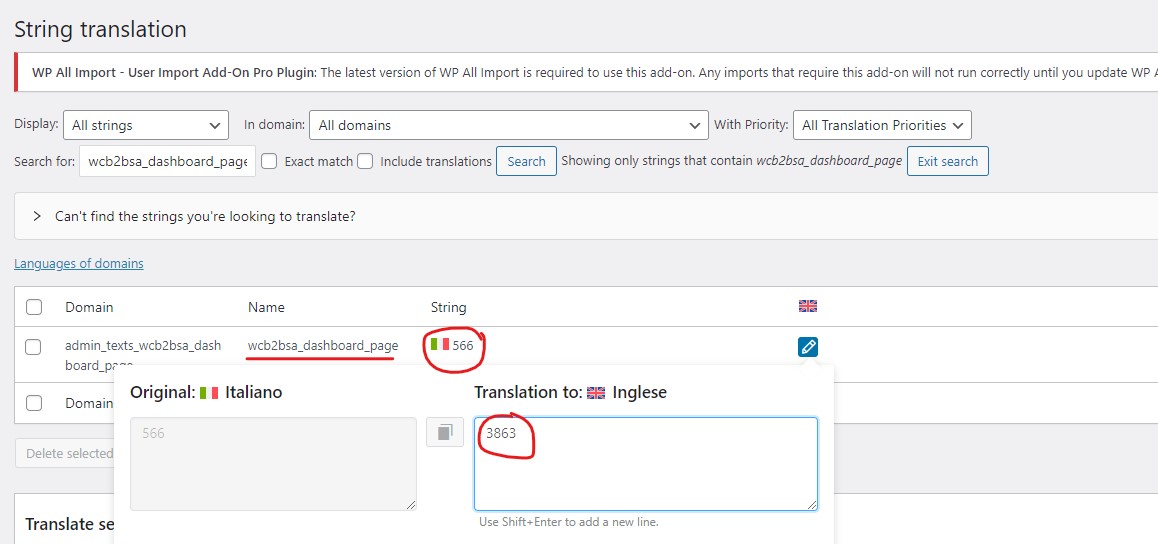This screenshot has width=1158, height=544.
Task: Select the admin_texts_wcb2bsa_dashboard_page row checkbox
Action: click(33, 346)
